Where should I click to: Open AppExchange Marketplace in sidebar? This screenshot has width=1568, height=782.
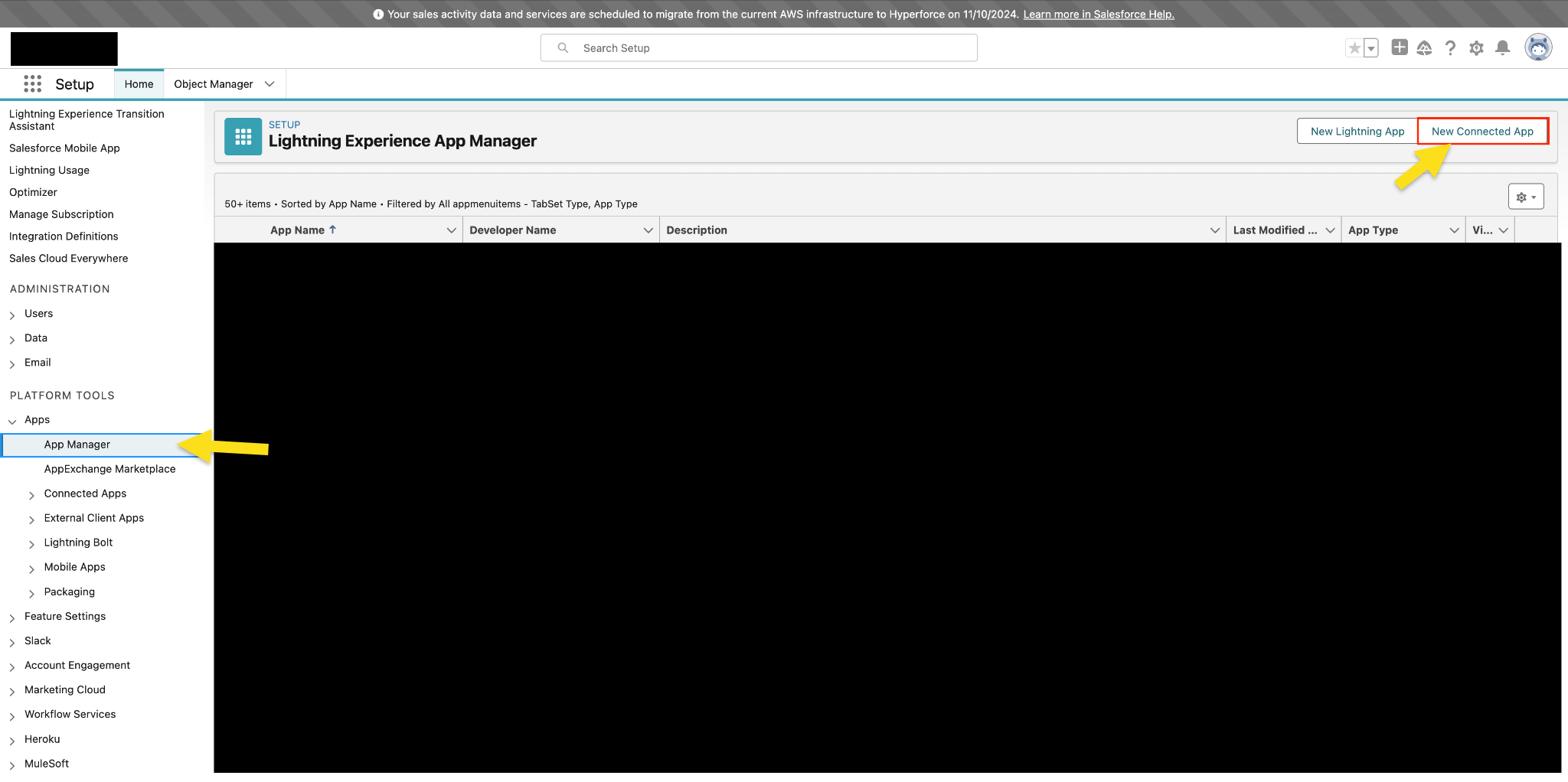click(x=109, y=469)
